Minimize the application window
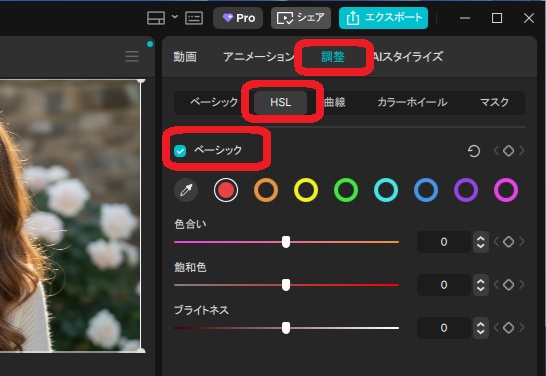This screenshot has height=376, width=546. (x=465, y=18)
